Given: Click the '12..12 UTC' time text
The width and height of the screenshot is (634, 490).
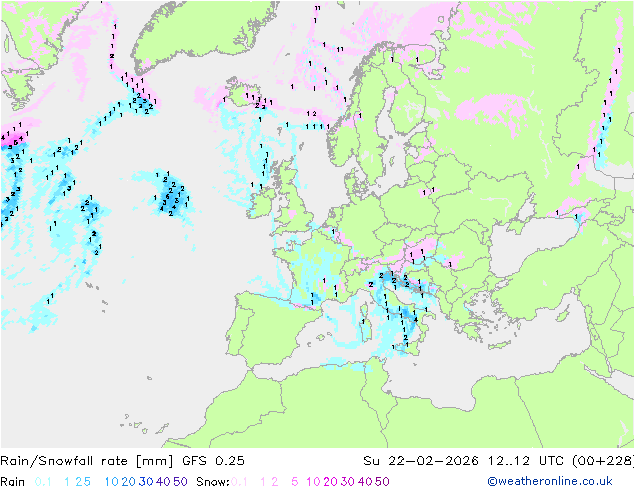Looking at the screenshot, I should pos(527,461).
